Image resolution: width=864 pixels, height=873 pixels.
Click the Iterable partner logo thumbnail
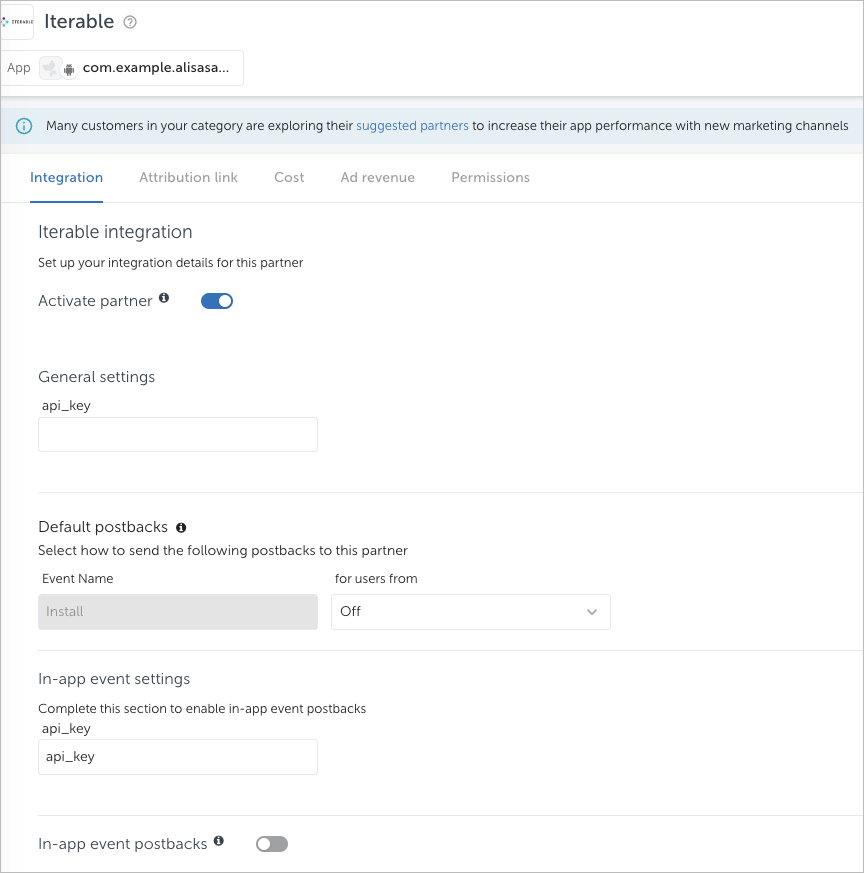17,22
